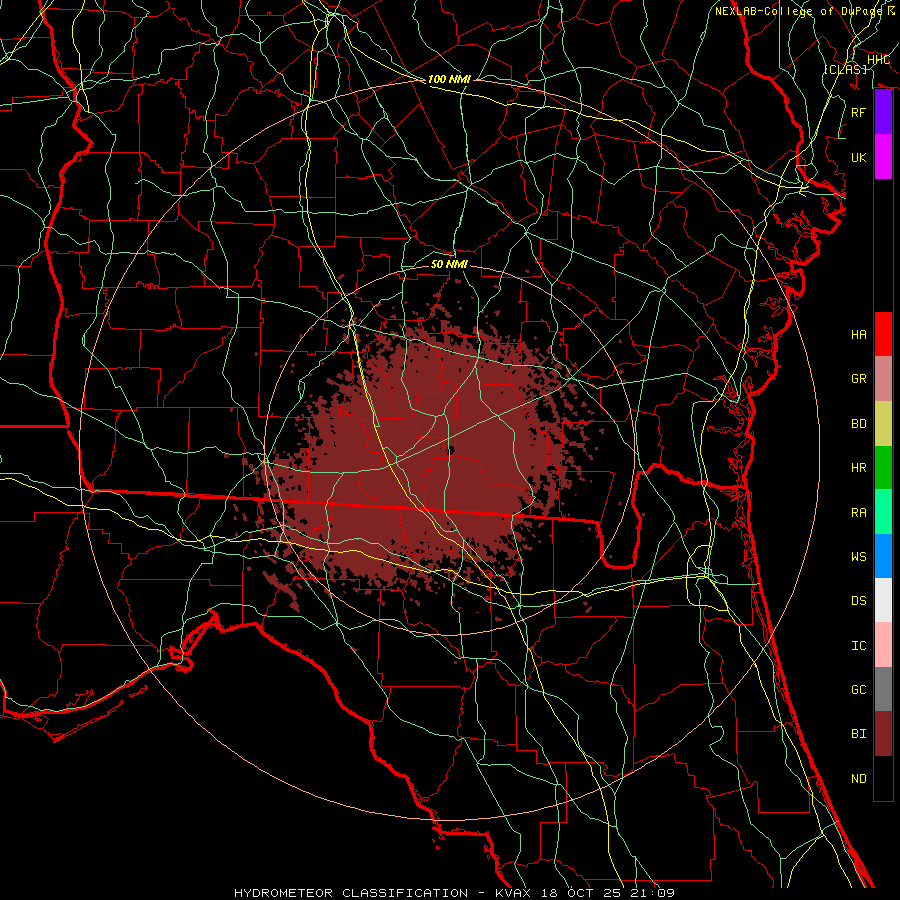Click the 'HYDROMETEOR CLASSIFICATION' caption title
The height and width of the screenshot is (900, 900).
point(351,893)
